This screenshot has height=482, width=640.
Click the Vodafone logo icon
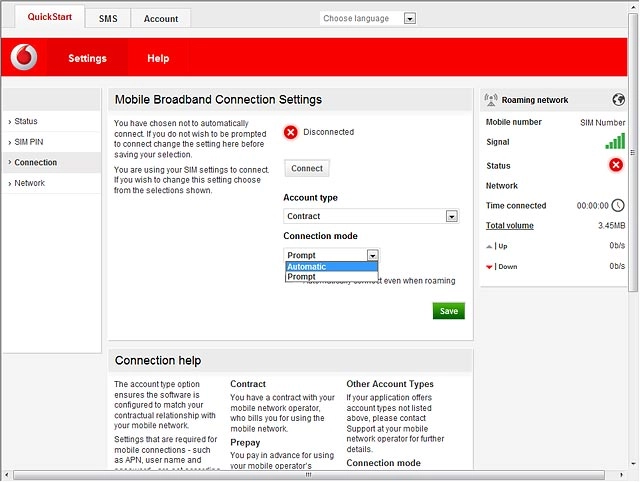coord(24,57)
